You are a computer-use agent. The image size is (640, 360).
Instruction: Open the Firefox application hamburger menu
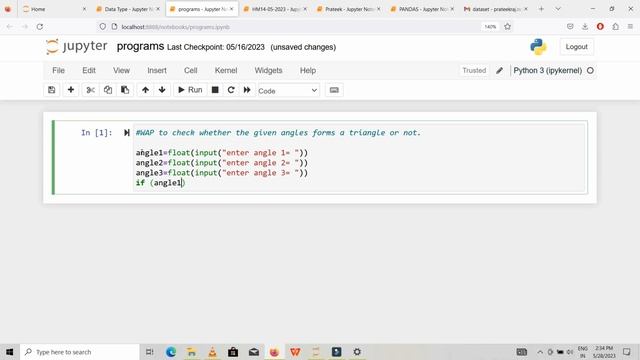click(630, 27)
